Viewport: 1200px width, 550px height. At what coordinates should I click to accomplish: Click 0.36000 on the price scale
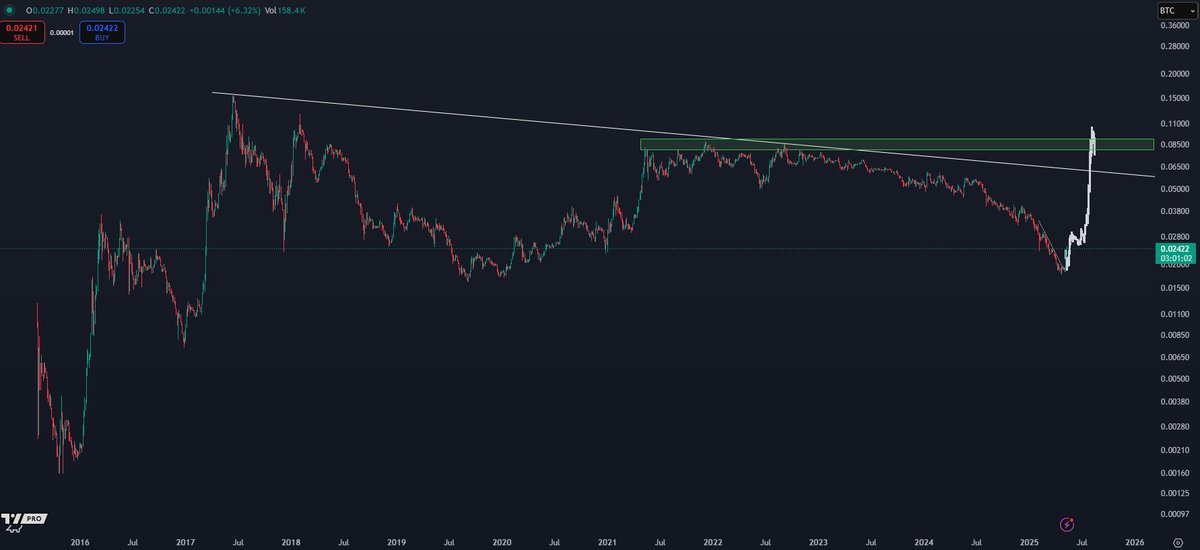click(x=1173, y=25)
